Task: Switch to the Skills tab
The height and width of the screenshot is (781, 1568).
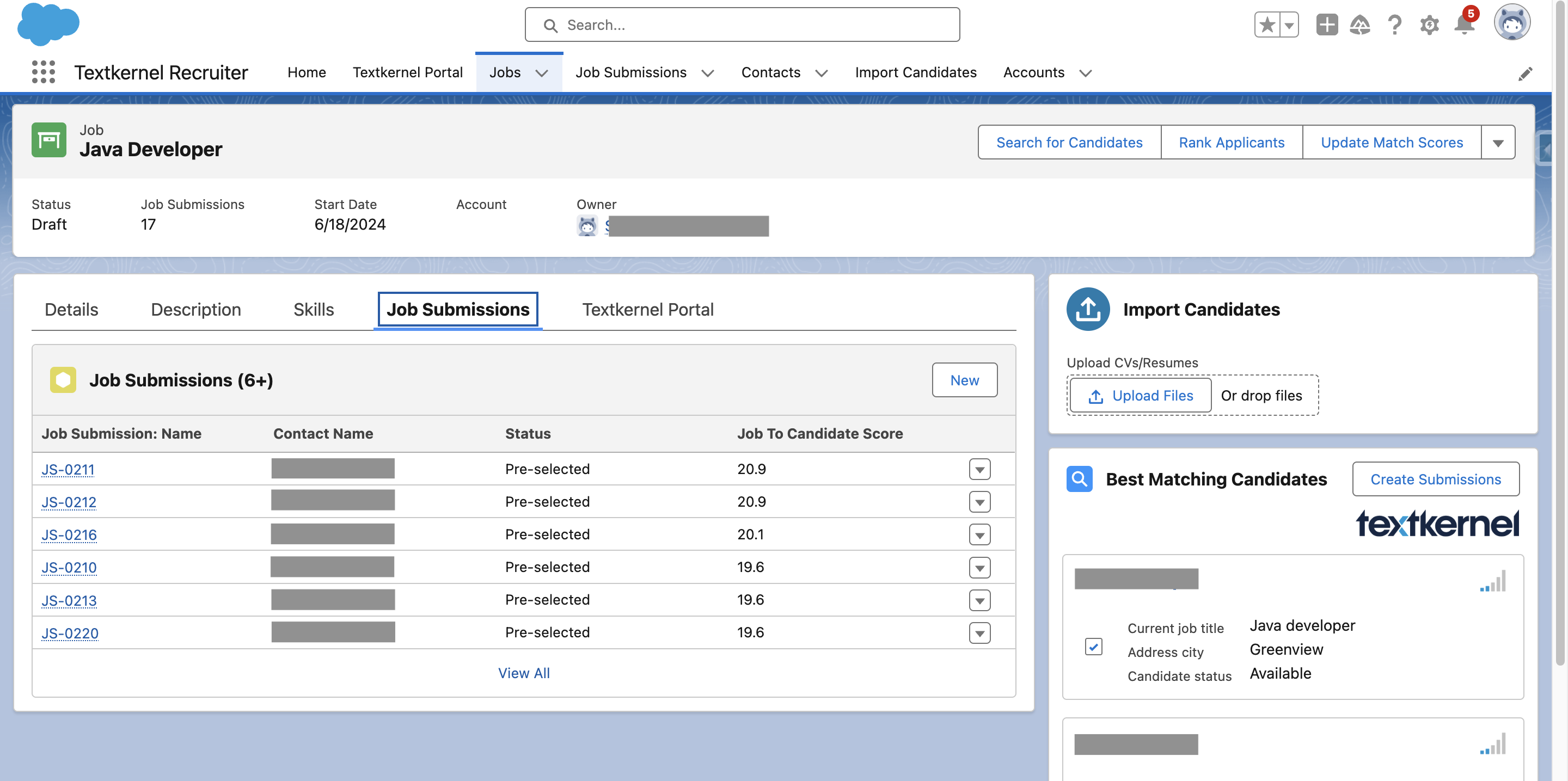Action: (x=314, y=309)
